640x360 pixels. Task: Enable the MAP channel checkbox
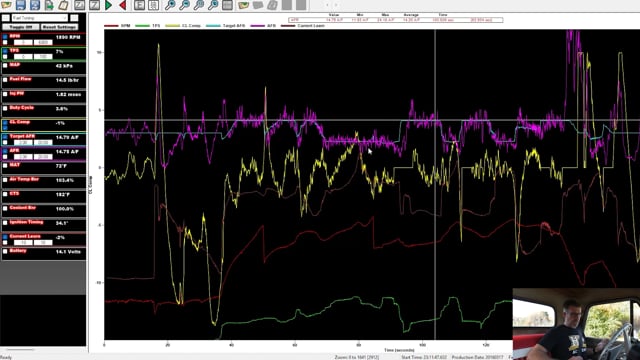point(5,66)
